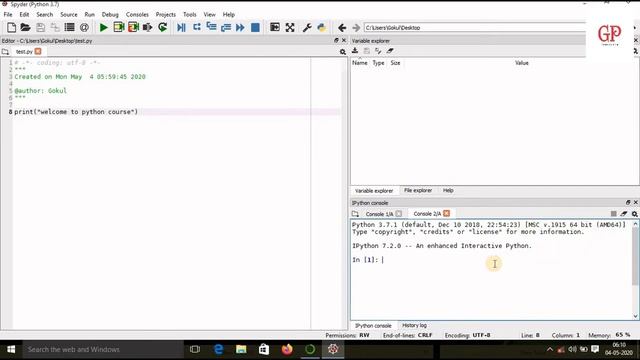Stop debugging with the blue square

click(255, 27)
